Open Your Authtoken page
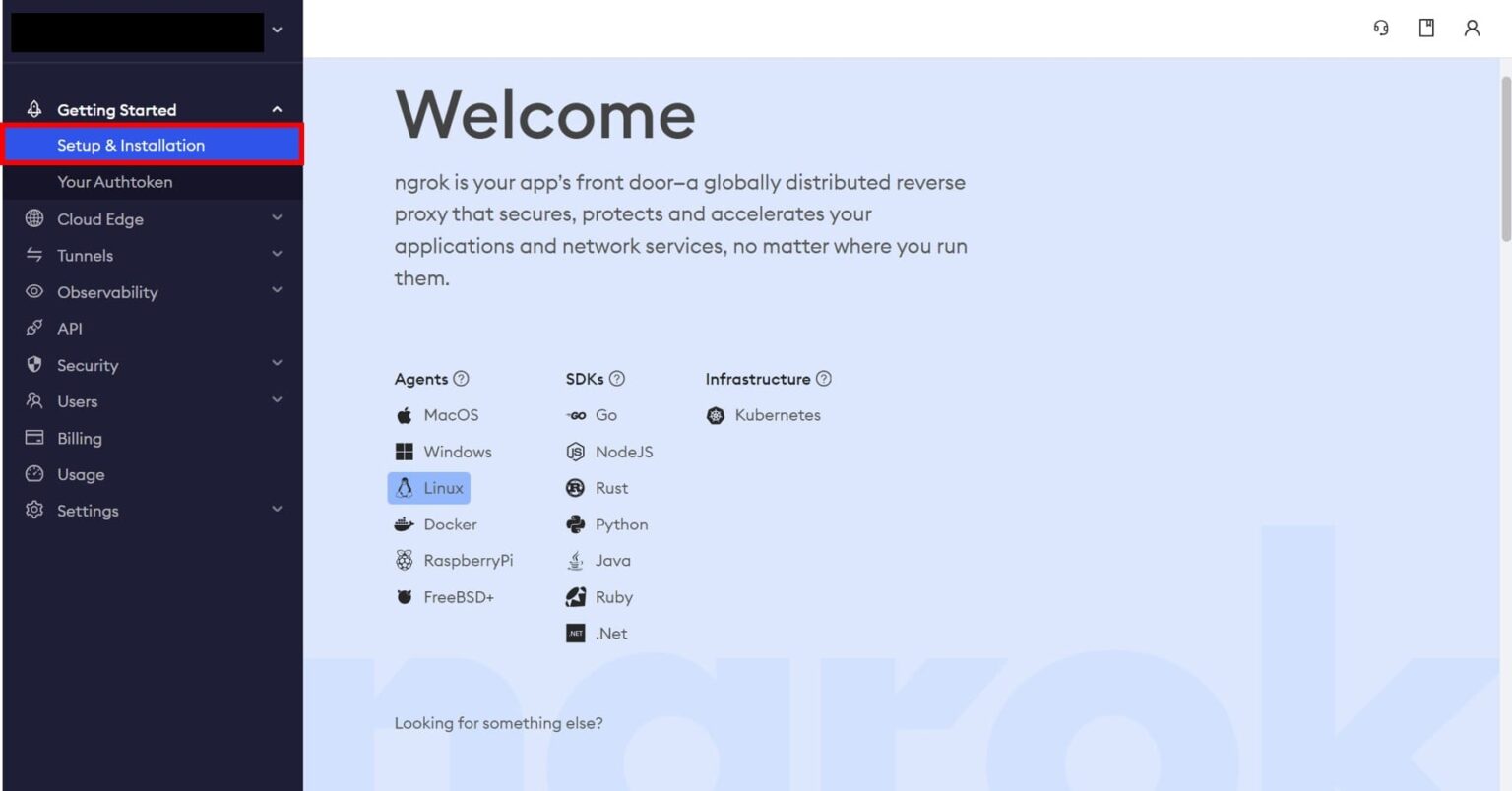 tap(114, 182)
